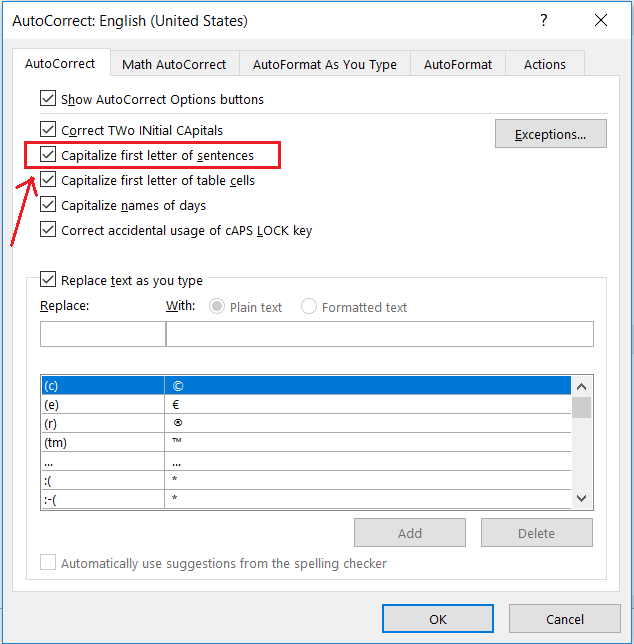Image resolution: width=634 pixels, height=644 pixels.
Task: Close the AutoCorrect dialog window
Action: (600, 20)
